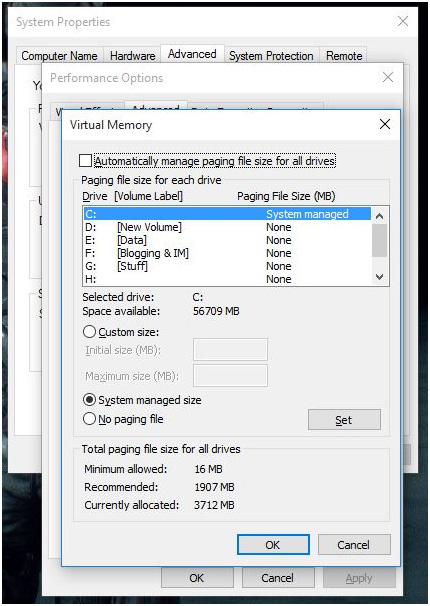Choose the No paging file option
This screenshot has height=606, width=430.
coord(89,419)
